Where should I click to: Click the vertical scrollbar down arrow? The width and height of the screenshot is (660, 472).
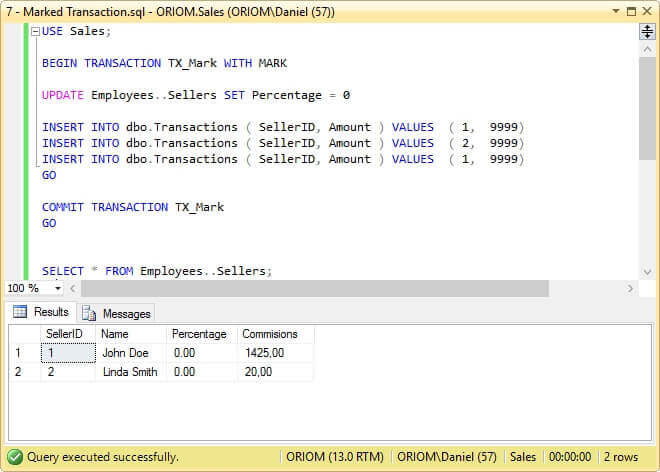click(647, 272)
